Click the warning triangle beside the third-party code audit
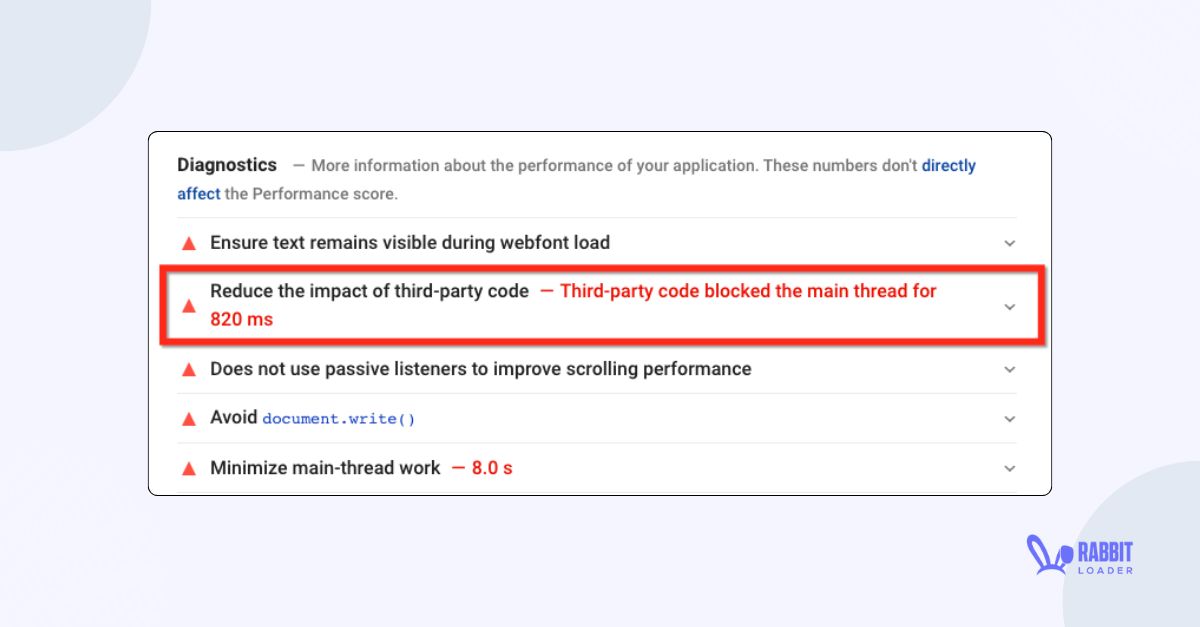This screenshot has height=627, width=1200. (x=188, y=306)
